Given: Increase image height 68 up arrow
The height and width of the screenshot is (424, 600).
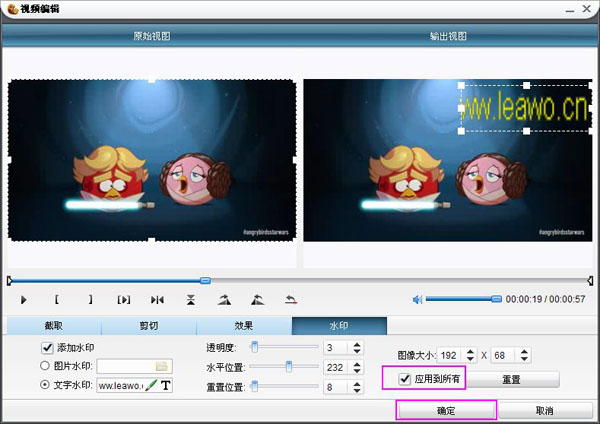Looking at the screenshot, I should point(525,352).
